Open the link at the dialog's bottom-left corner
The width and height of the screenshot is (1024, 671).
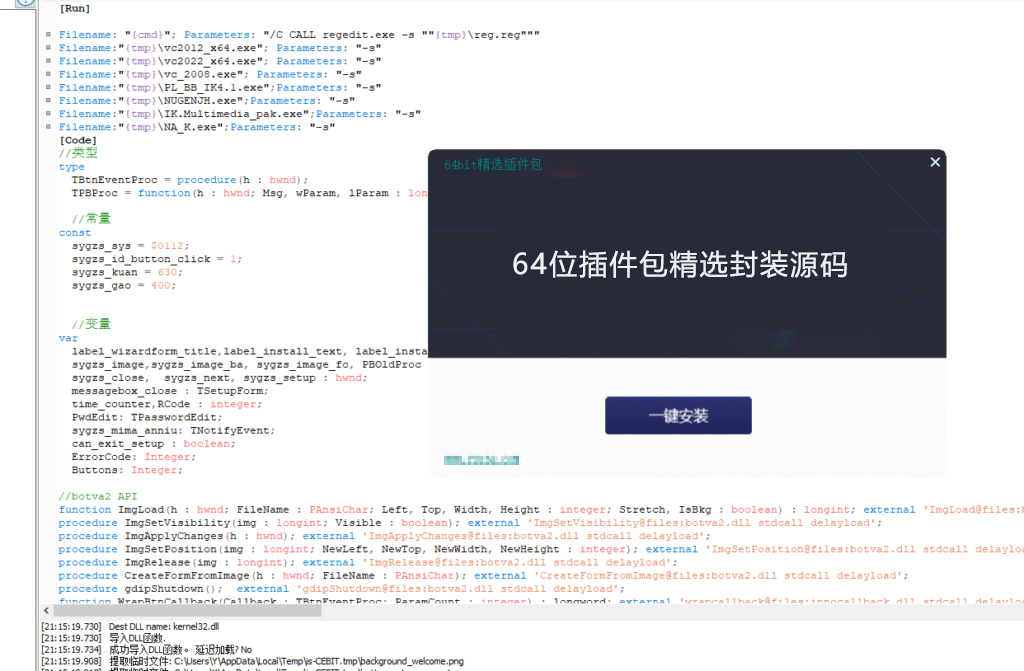point(481,460)
